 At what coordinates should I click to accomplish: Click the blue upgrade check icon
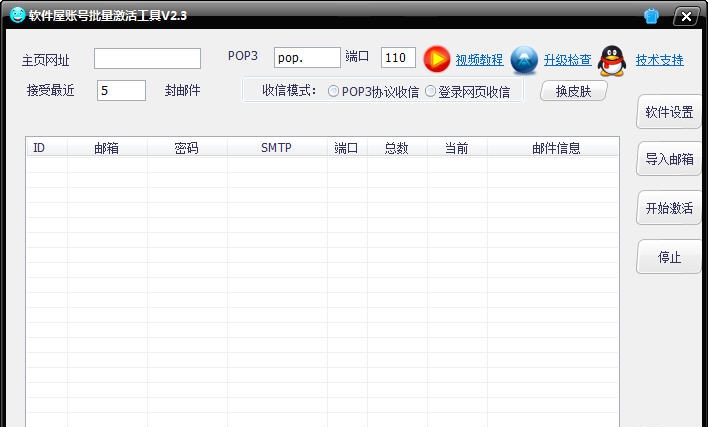[524, 60]
